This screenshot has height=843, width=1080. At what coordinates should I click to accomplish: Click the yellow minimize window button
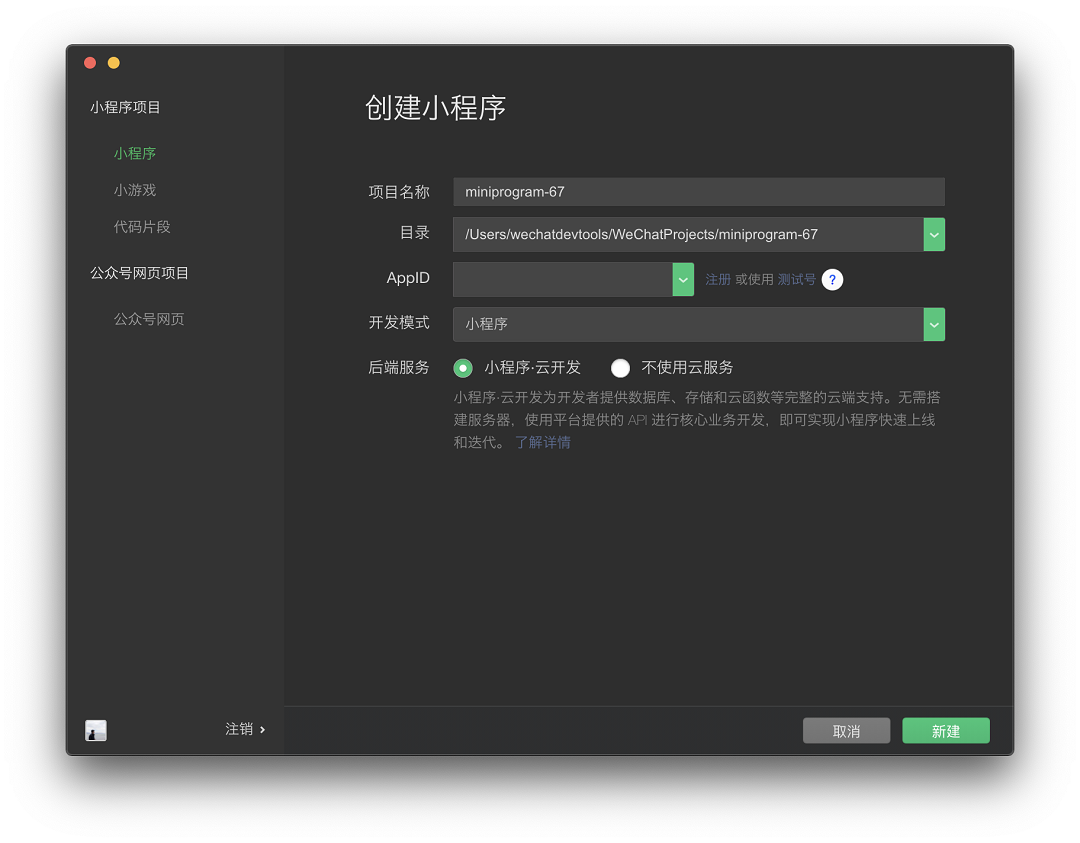click(114, 63)
